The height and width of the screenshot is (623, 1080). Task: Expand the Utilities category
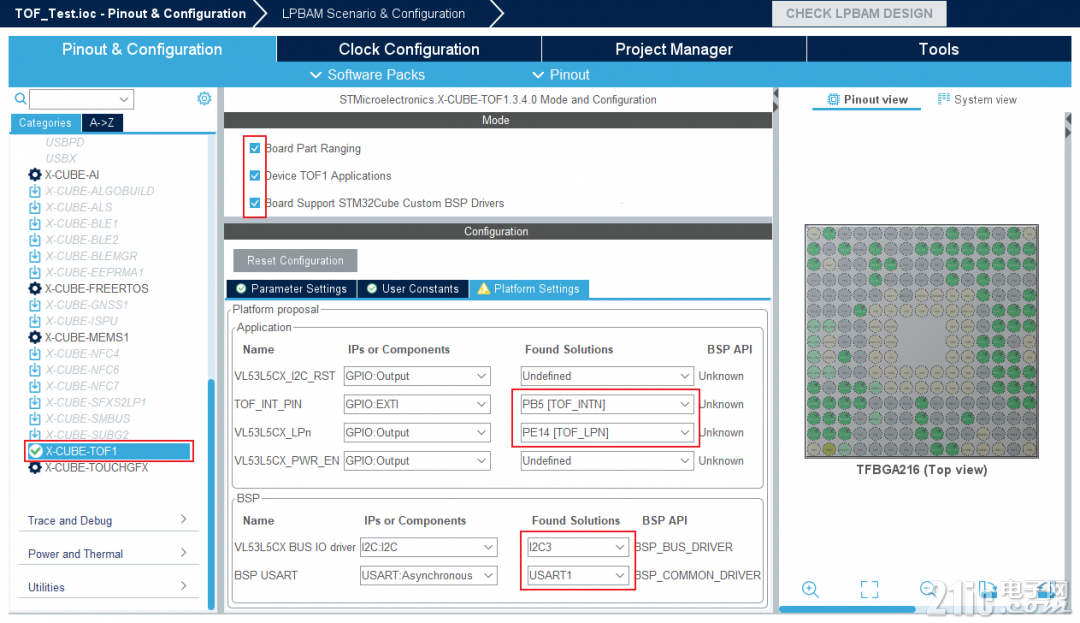(x=108, y=587)
